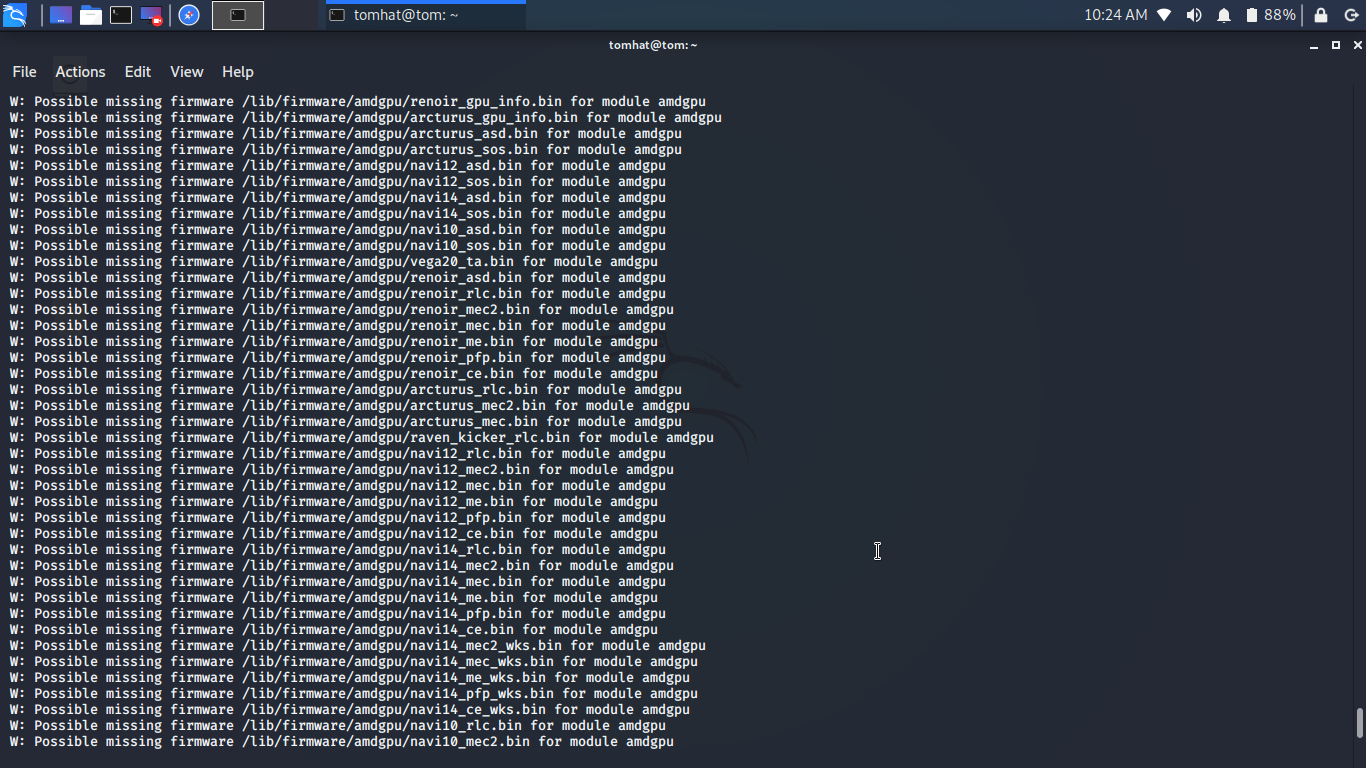
Task: Select the tomhat@tom taskbar window button
Action: [425, 15]
